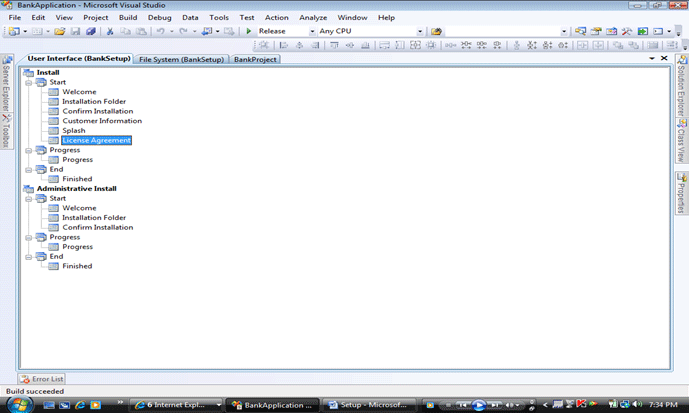Select Welcome under Install Start

pyautogui.click(x=79, y=92)
